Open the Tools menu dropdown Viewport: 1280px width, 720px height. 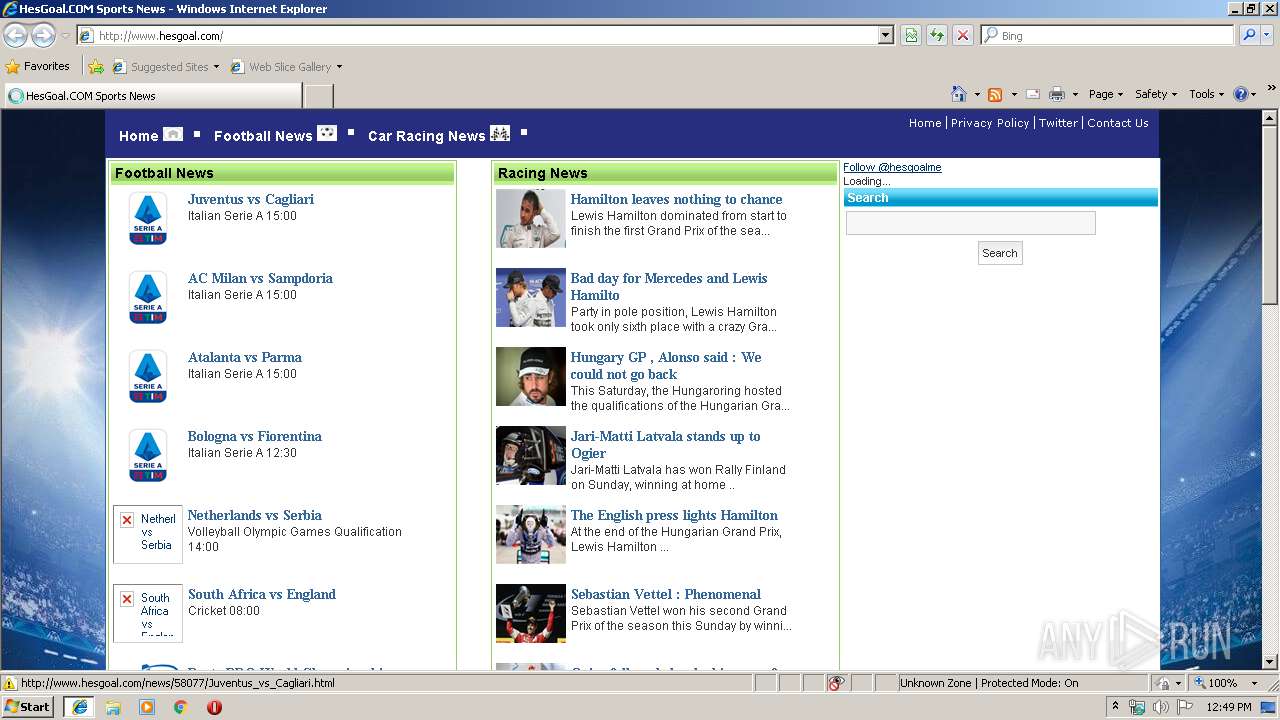(x=1207, y=94)
